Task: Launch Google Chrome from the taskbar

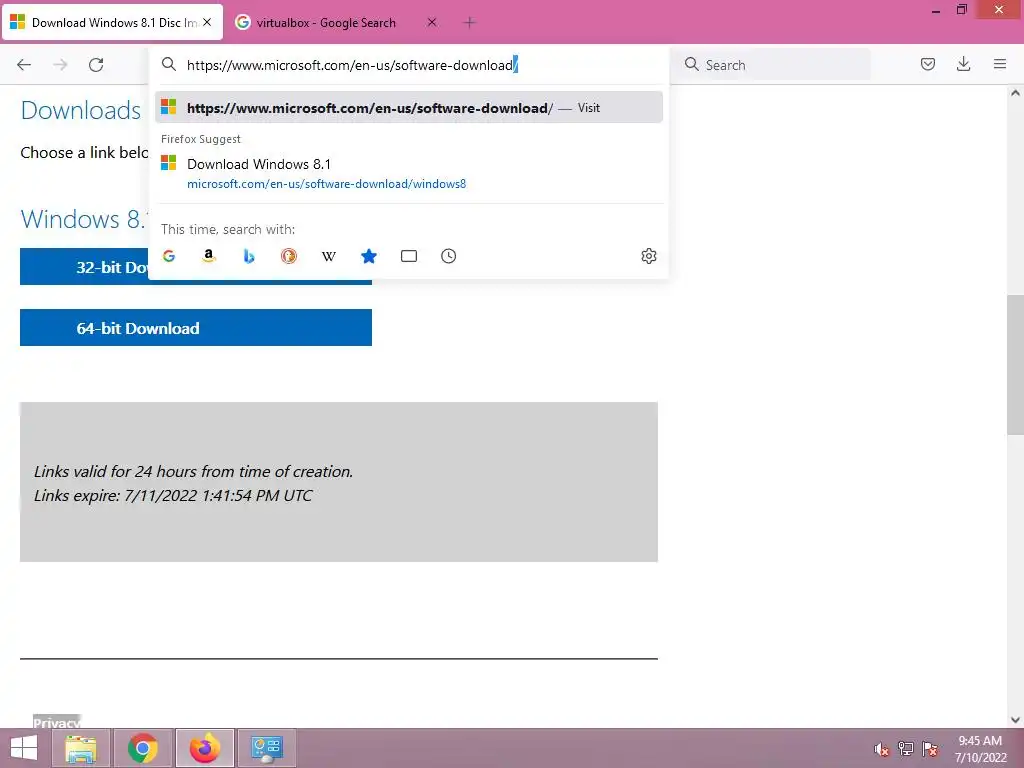Action: [143, 748]
